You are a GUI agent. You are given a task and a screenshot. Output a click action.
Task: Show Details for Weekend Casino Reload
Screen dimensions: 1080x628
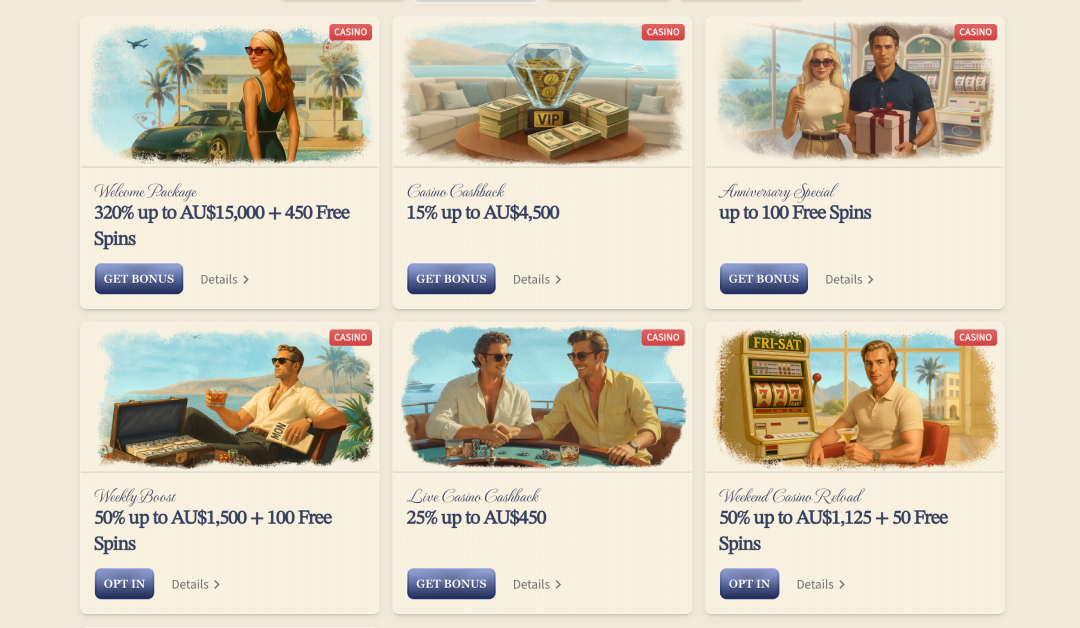click(820, 585)
